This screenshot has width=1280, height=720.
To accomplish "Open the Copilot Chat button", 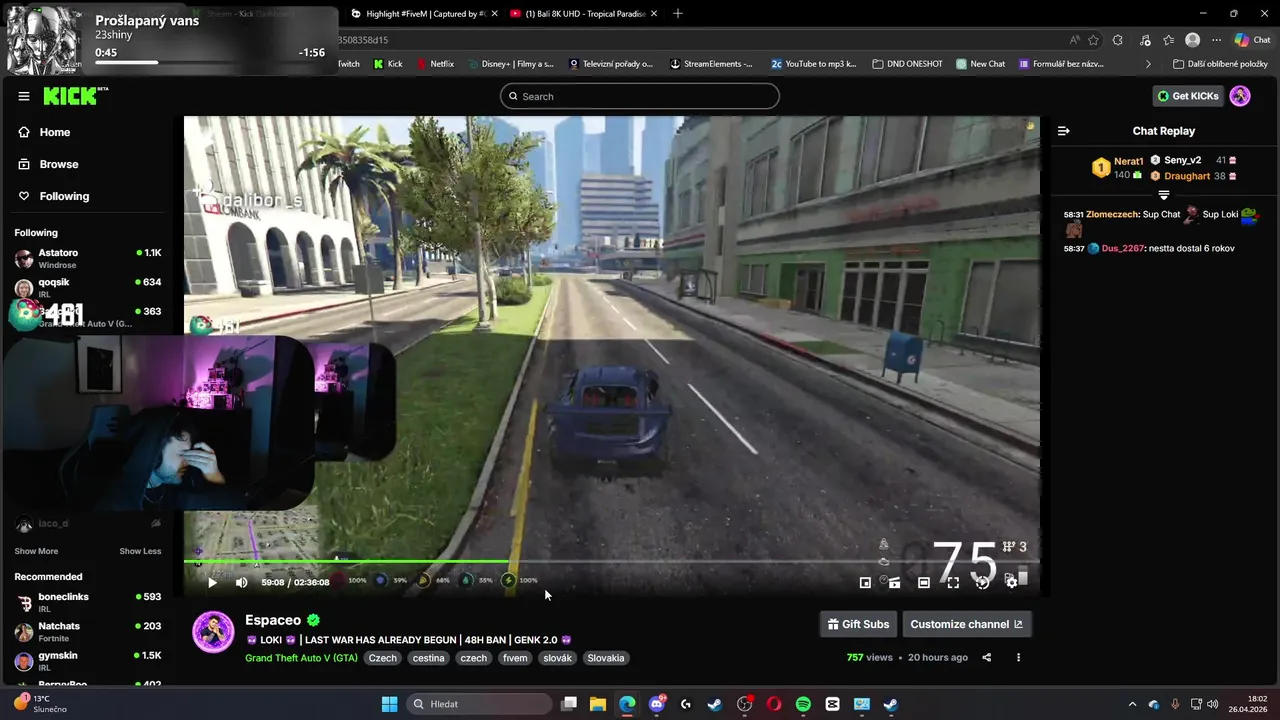I will (x=1253, y=40).
